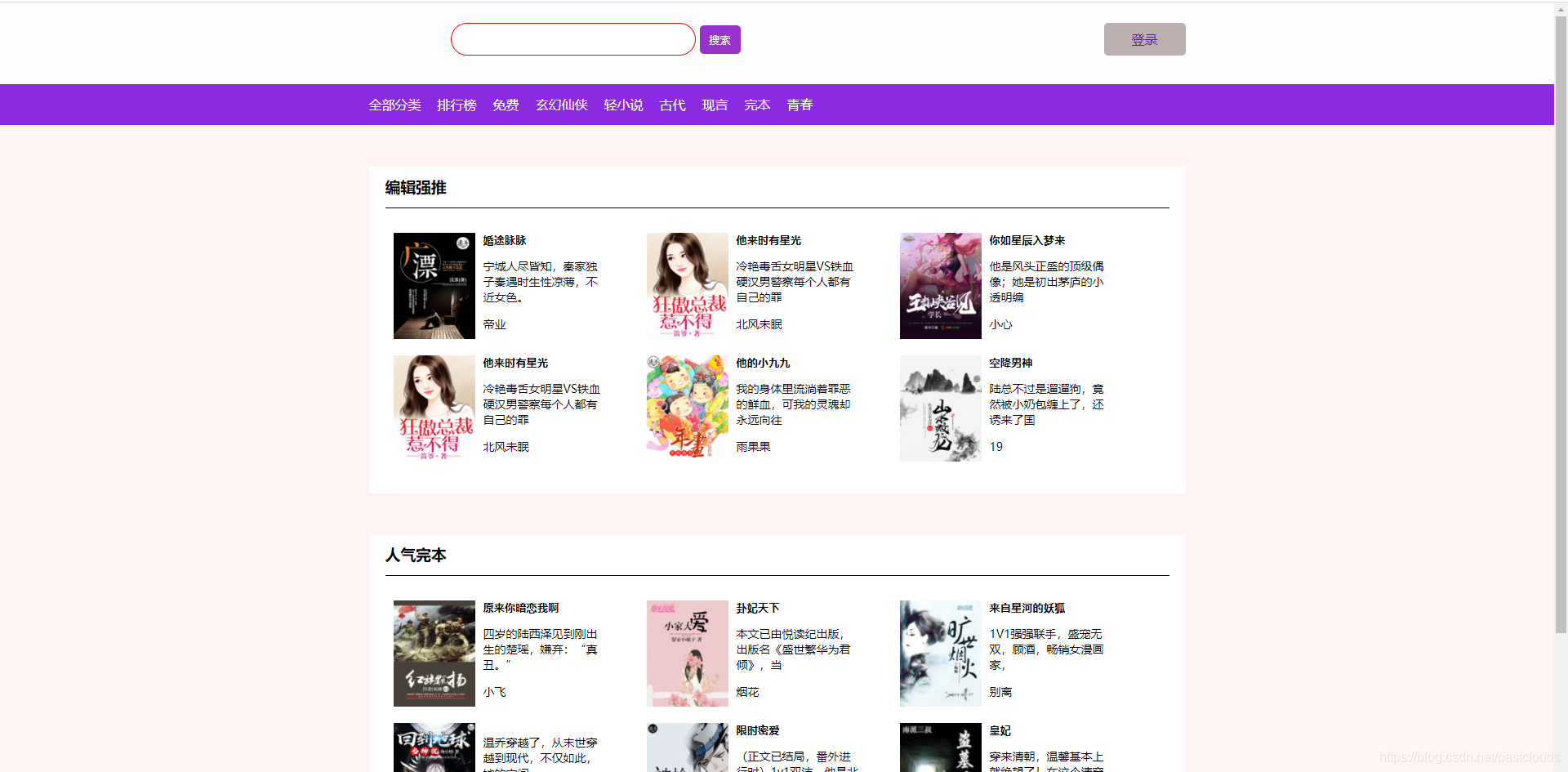
Task: Click author name 小飞
Action: click(x=494, y=692)
